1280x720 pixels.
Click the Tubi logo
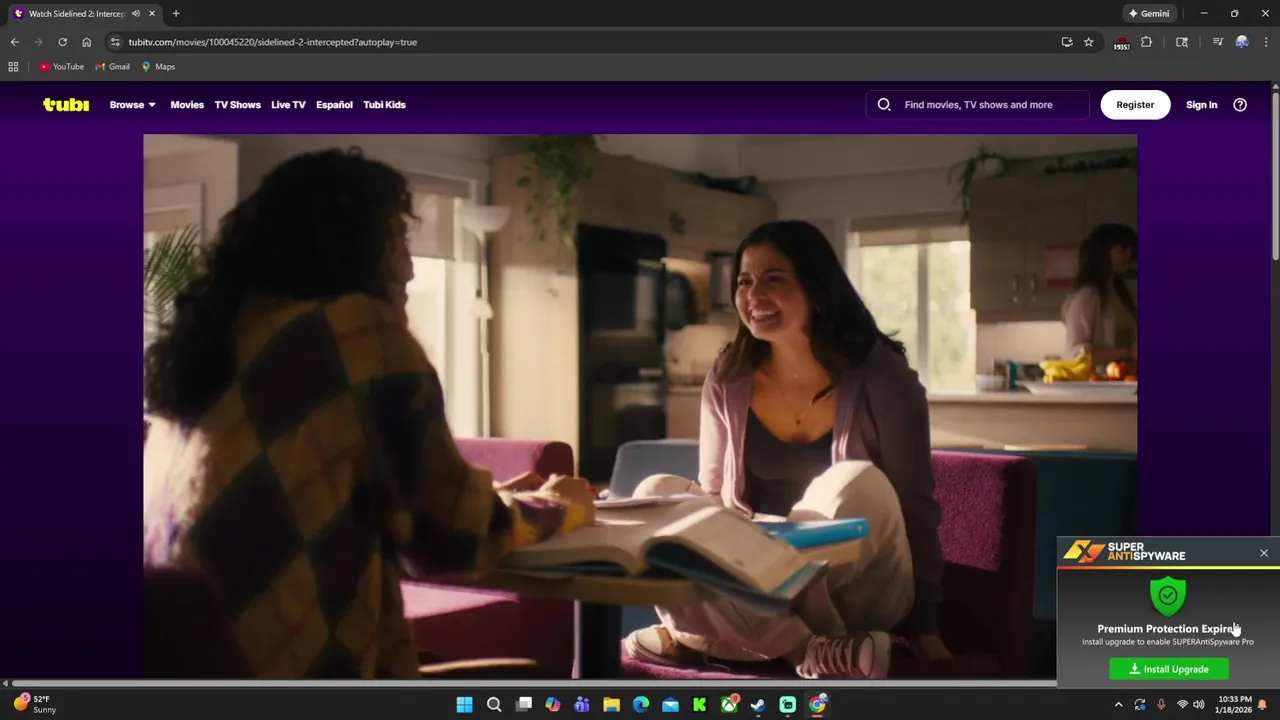coord(66,104)
